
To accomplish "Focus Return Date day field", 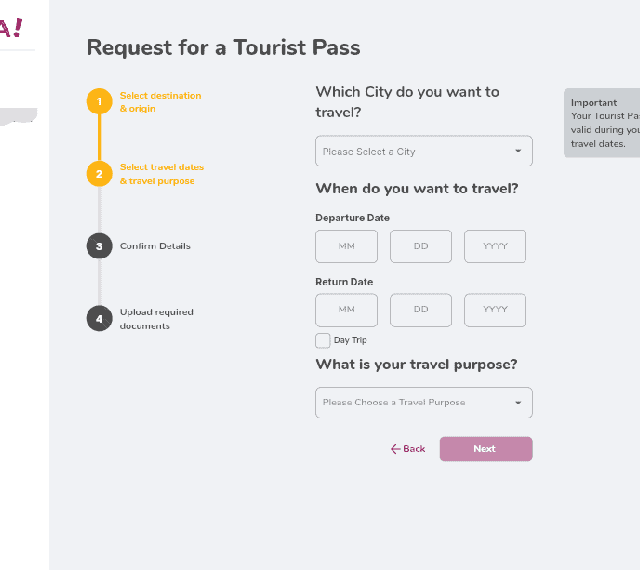I will (421, 309).
